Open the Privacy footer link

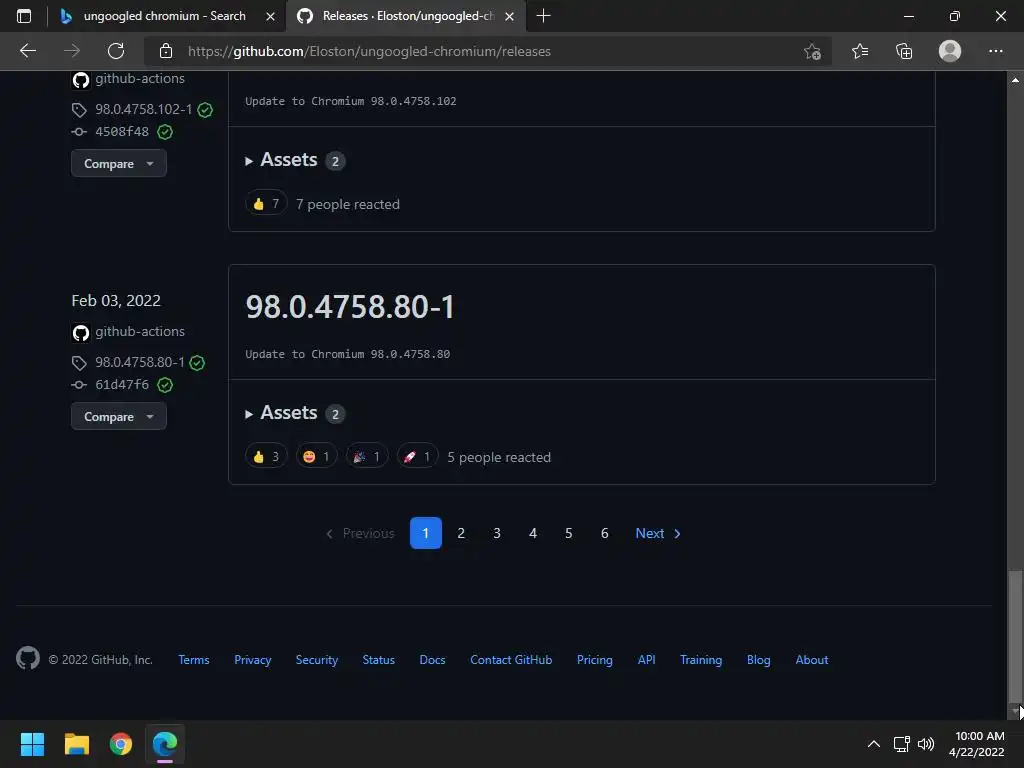(253, 660)
